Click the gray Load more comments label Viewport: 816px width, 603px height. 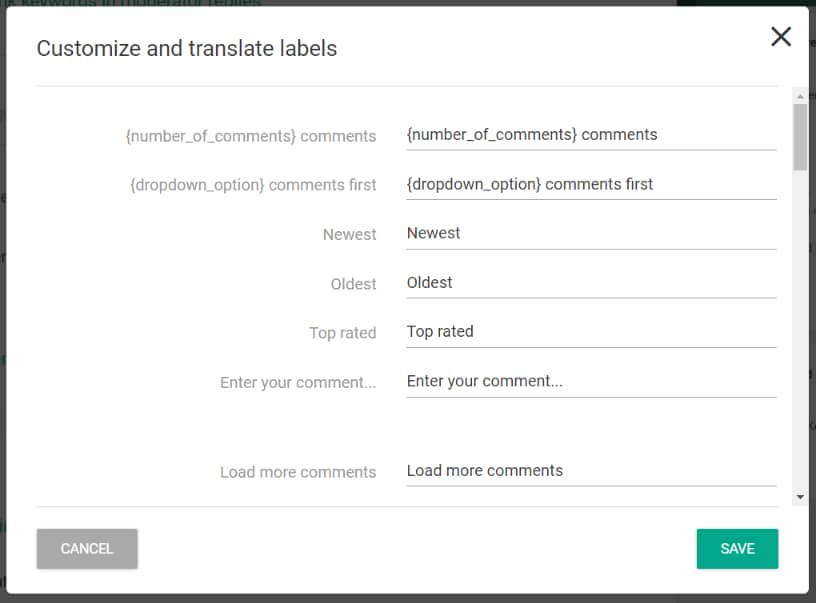point(298,472)
